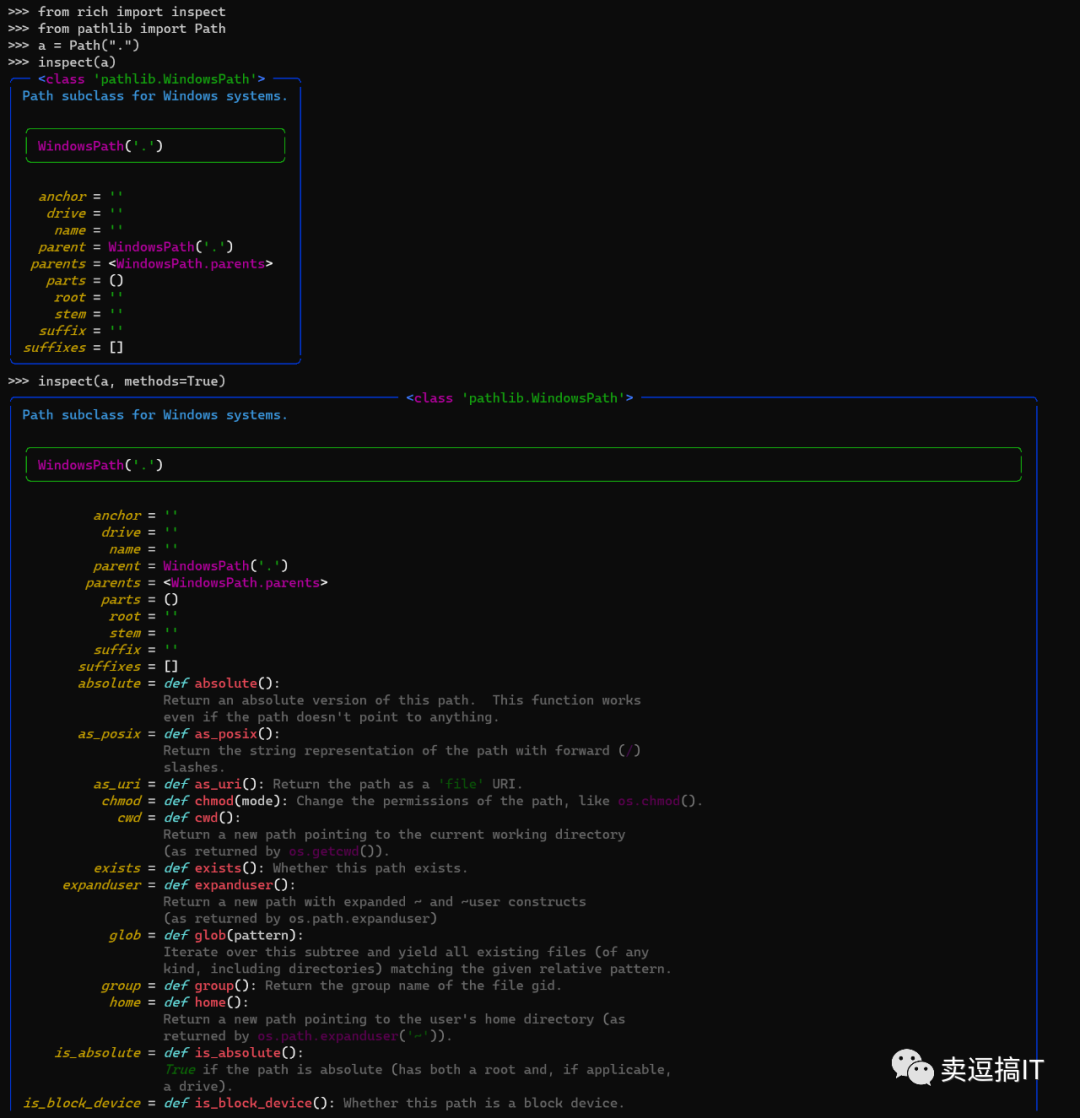Image resolution: width=1080 pixels, height=1118 pixels.
Task: Click the line "from rich import inspect"
Action: (131, 12)
